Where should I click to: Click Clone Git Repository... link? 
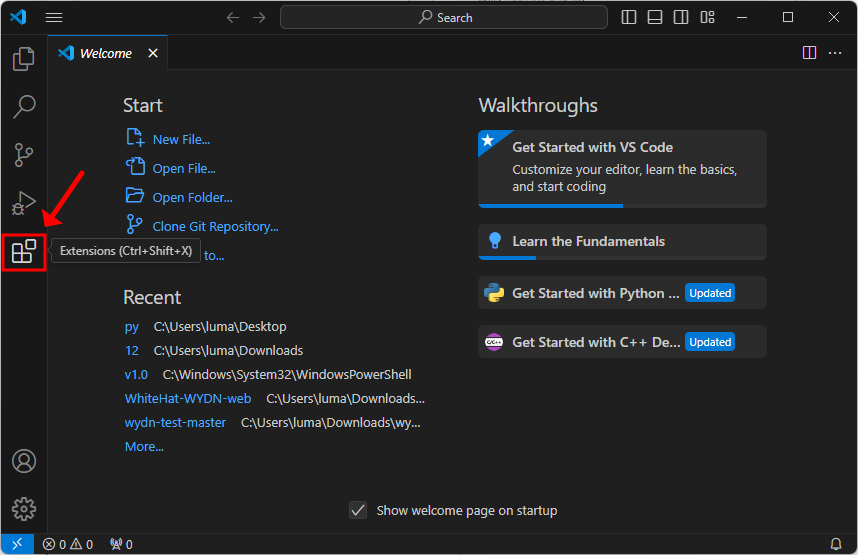(216, 227)
